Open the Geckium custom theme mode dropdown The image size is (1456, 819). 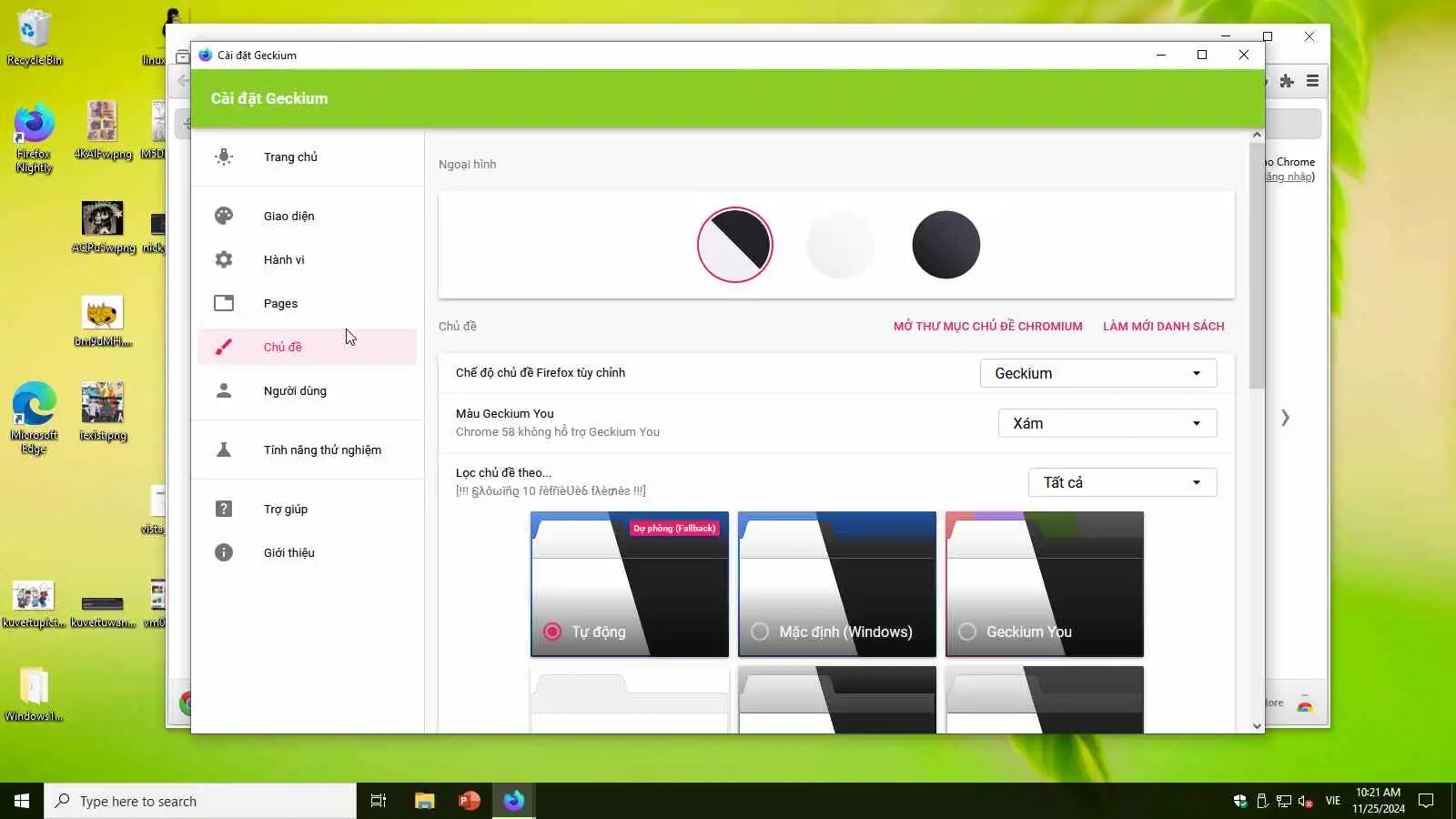tap(1098, 373)
